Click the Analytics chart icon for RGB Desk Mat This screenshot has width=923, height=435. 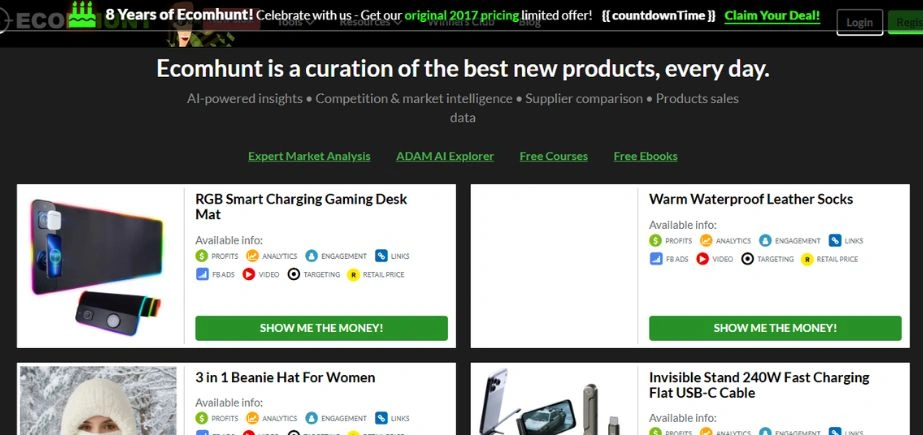253,256
